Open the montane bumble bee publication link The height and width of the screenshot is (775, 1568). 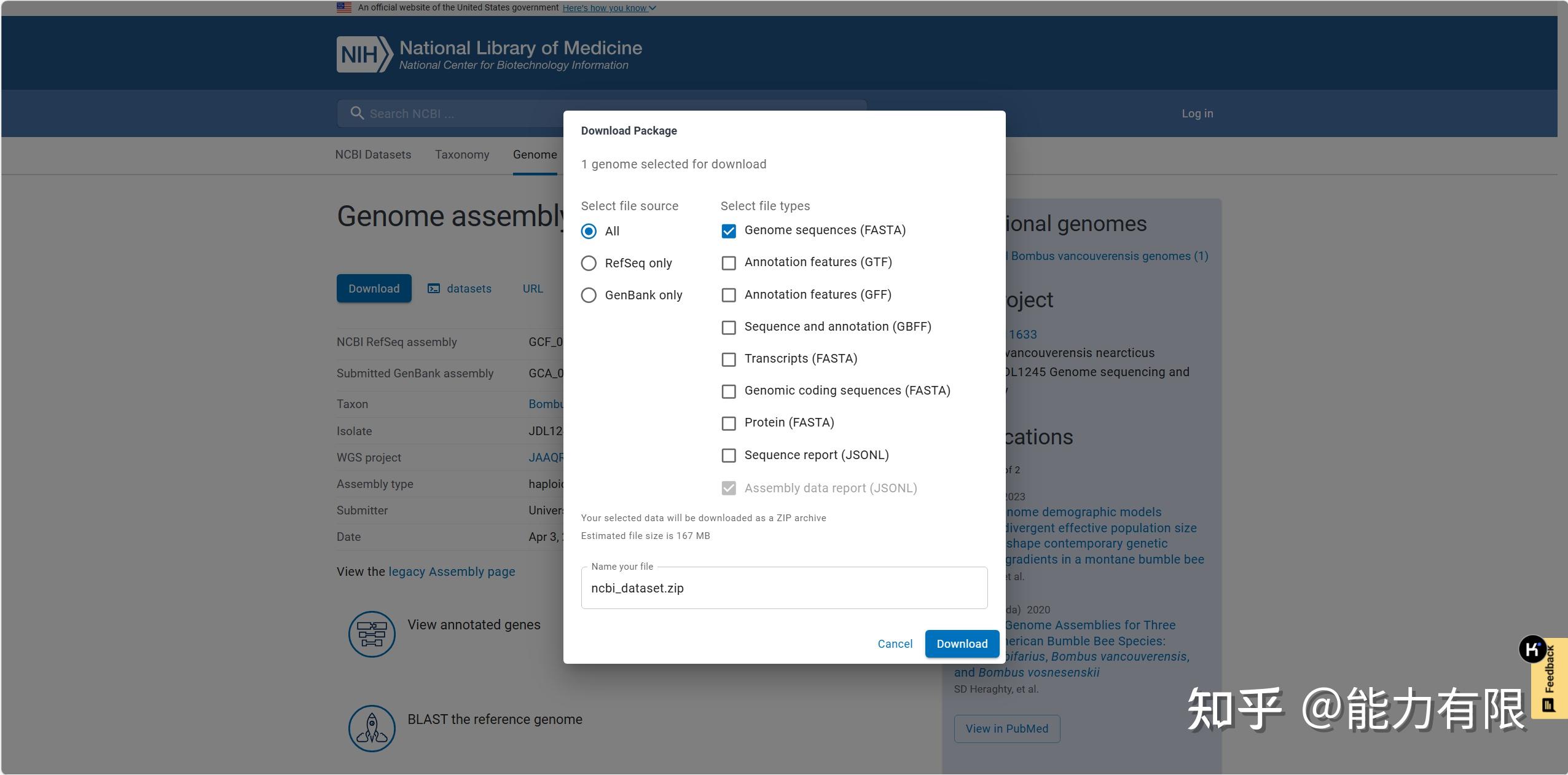pyautogui.click(x=1105, y=535)
